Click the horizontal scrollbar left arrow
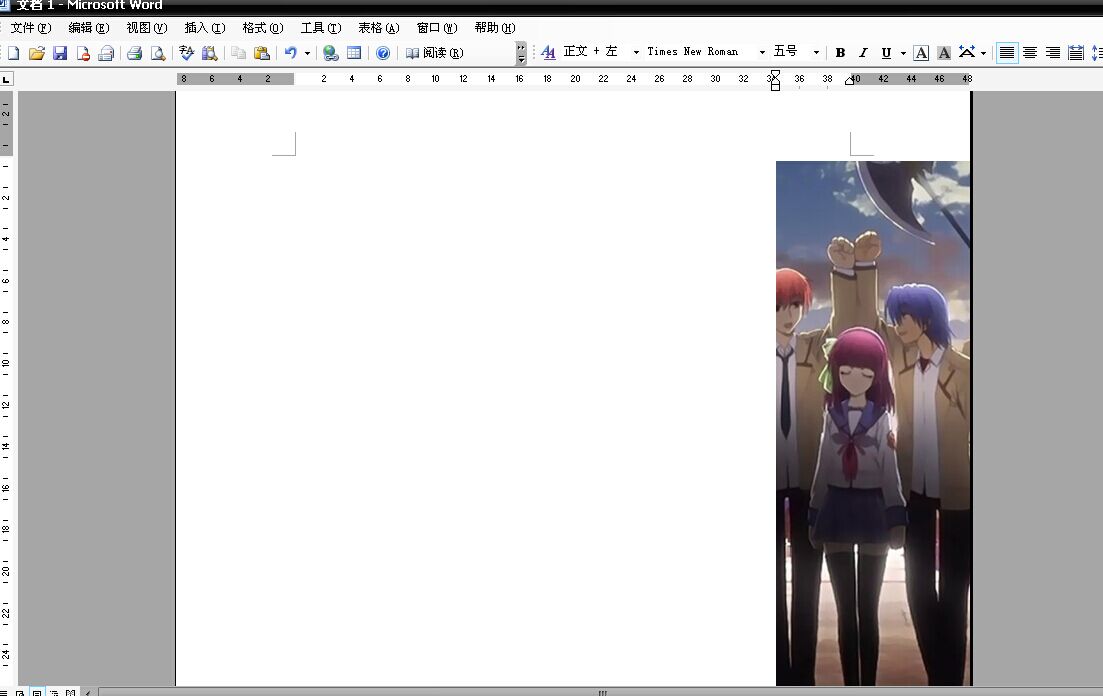 (x=88, y=692)
